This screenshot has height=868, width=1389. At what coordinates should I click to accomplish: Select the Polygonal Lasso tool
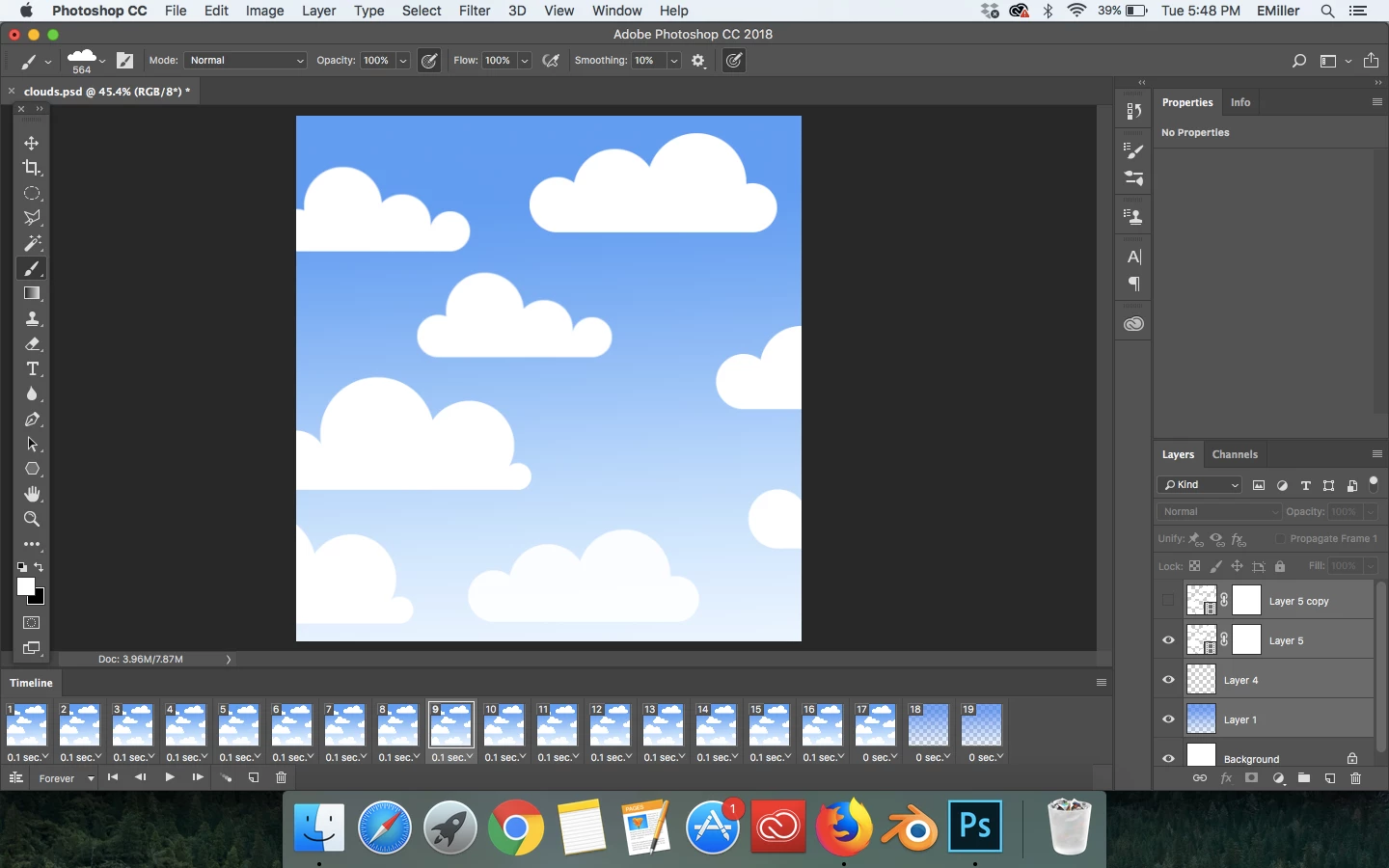click(32, 218)
